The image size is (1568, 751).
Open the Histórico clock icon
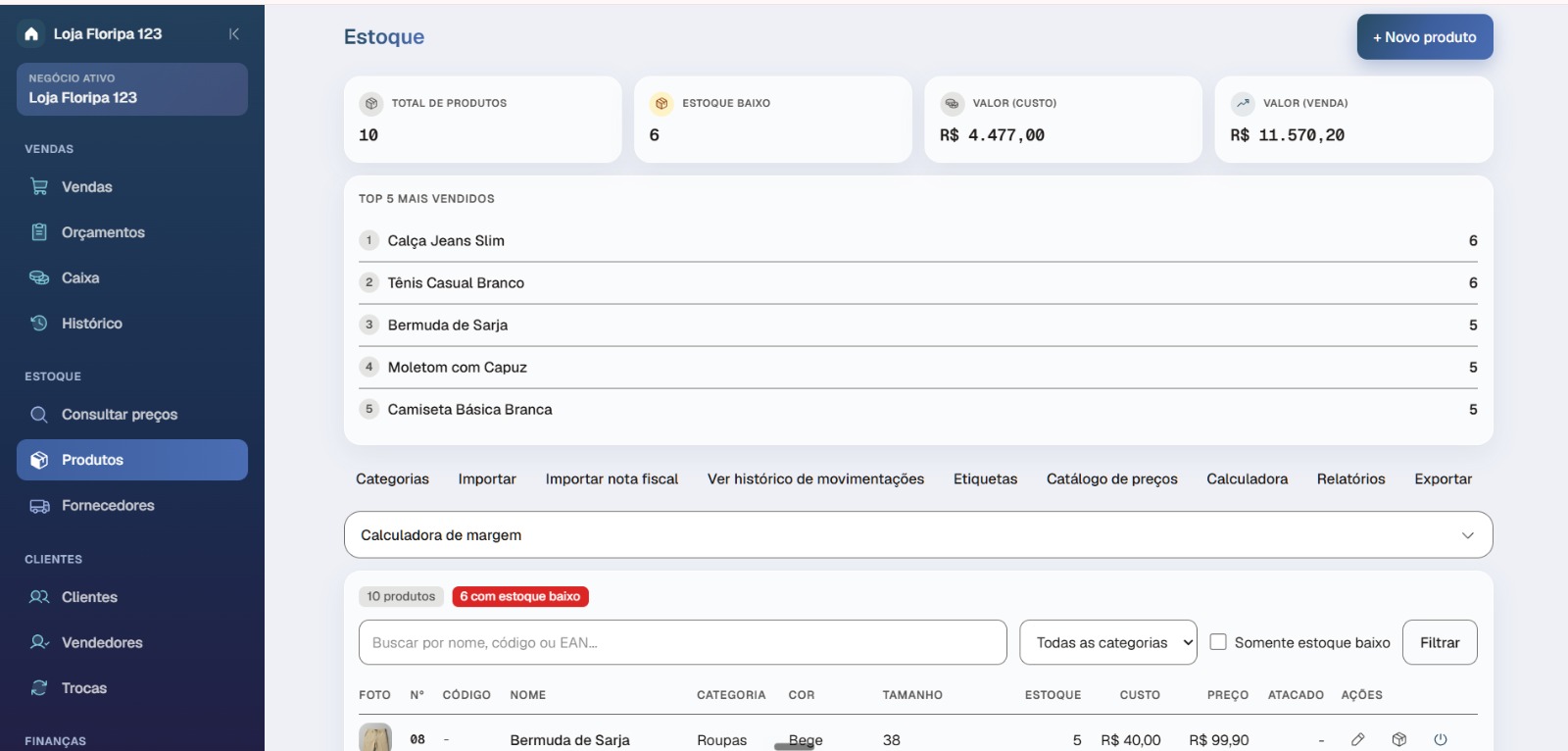pos(39,324)
